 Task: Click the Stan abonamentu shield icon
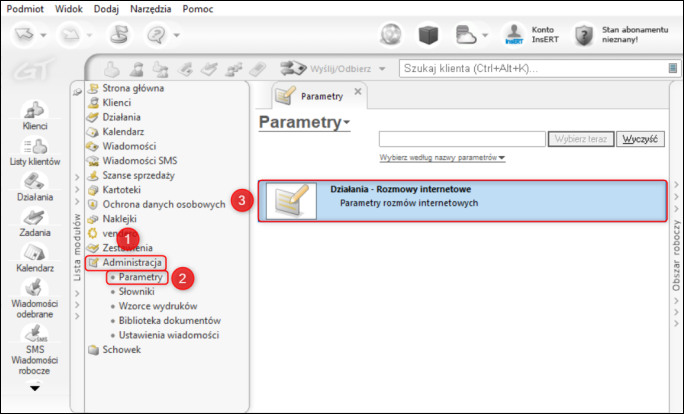tap(584, 35)
